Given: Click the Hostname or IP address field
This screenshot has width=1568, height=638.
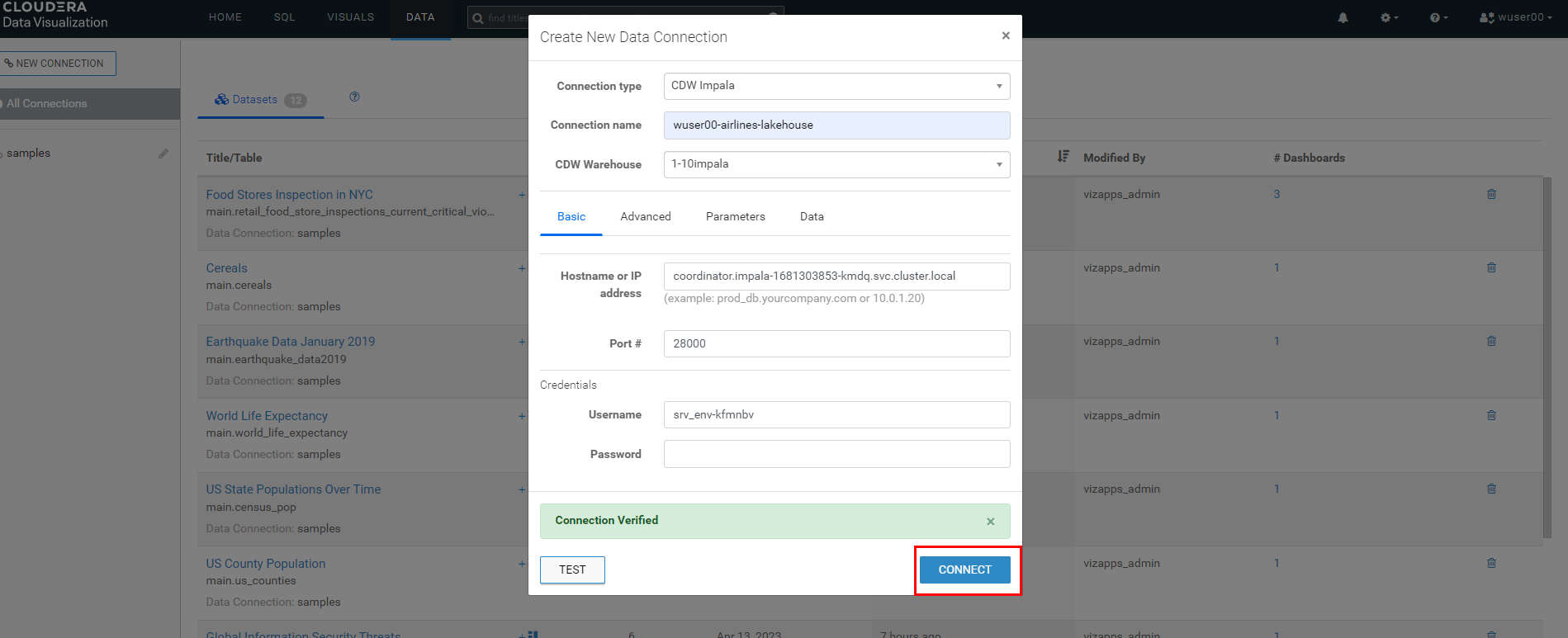Looking at the screenshot, I should click(836, 276).
